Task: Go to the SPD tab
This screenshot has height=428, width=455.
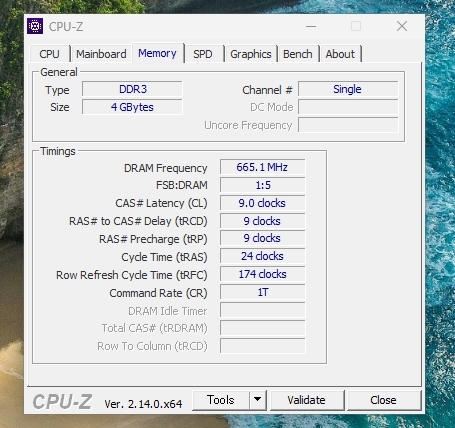Action: pyautogui.click(x=203, y=54)
